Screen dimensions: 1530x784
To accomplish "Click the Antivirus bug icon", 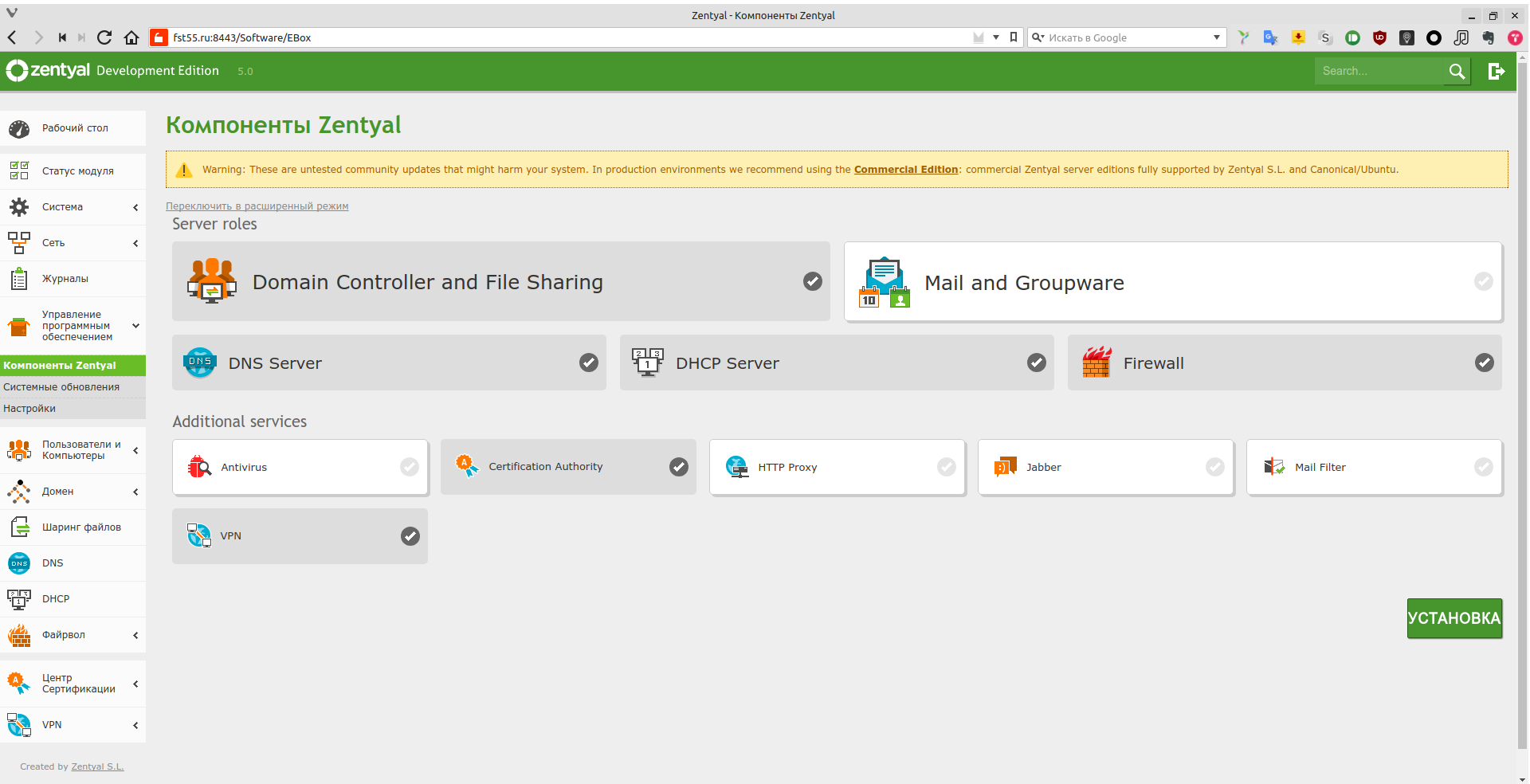I will point(199,467).
